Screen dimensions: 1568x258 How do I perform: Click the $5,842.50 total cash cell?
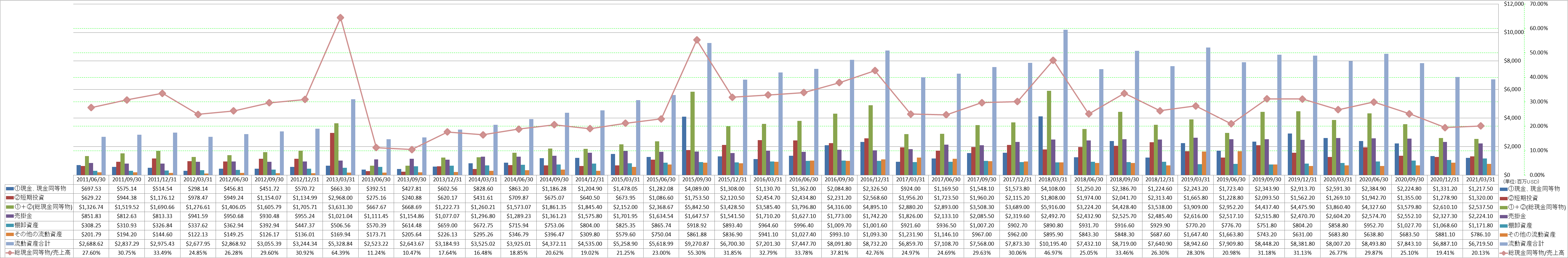(697, 207)
